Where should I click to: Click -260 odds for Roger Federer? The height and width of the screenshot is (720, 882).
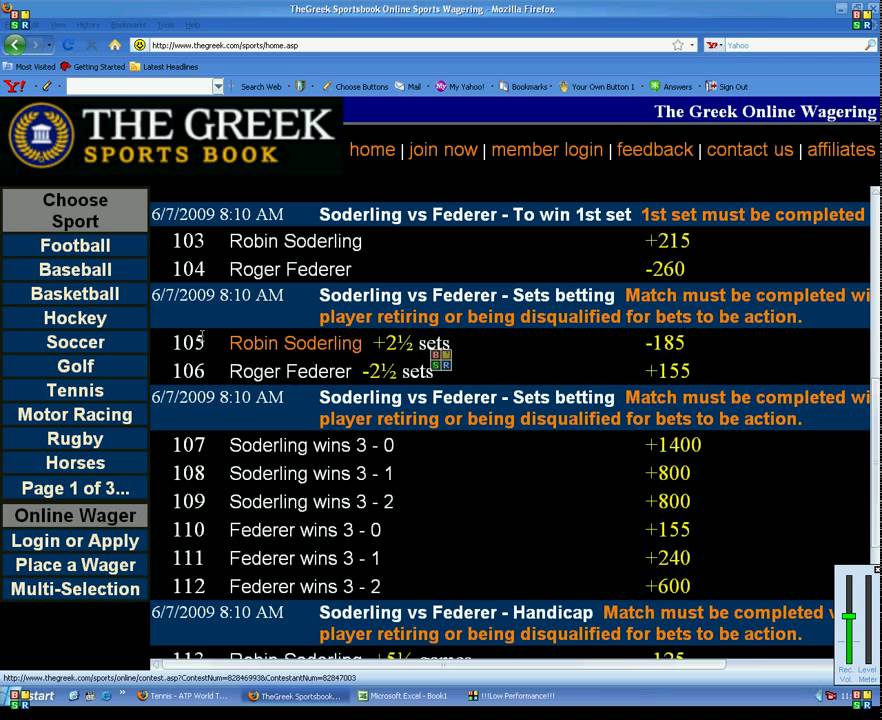(x=665, y=269)
